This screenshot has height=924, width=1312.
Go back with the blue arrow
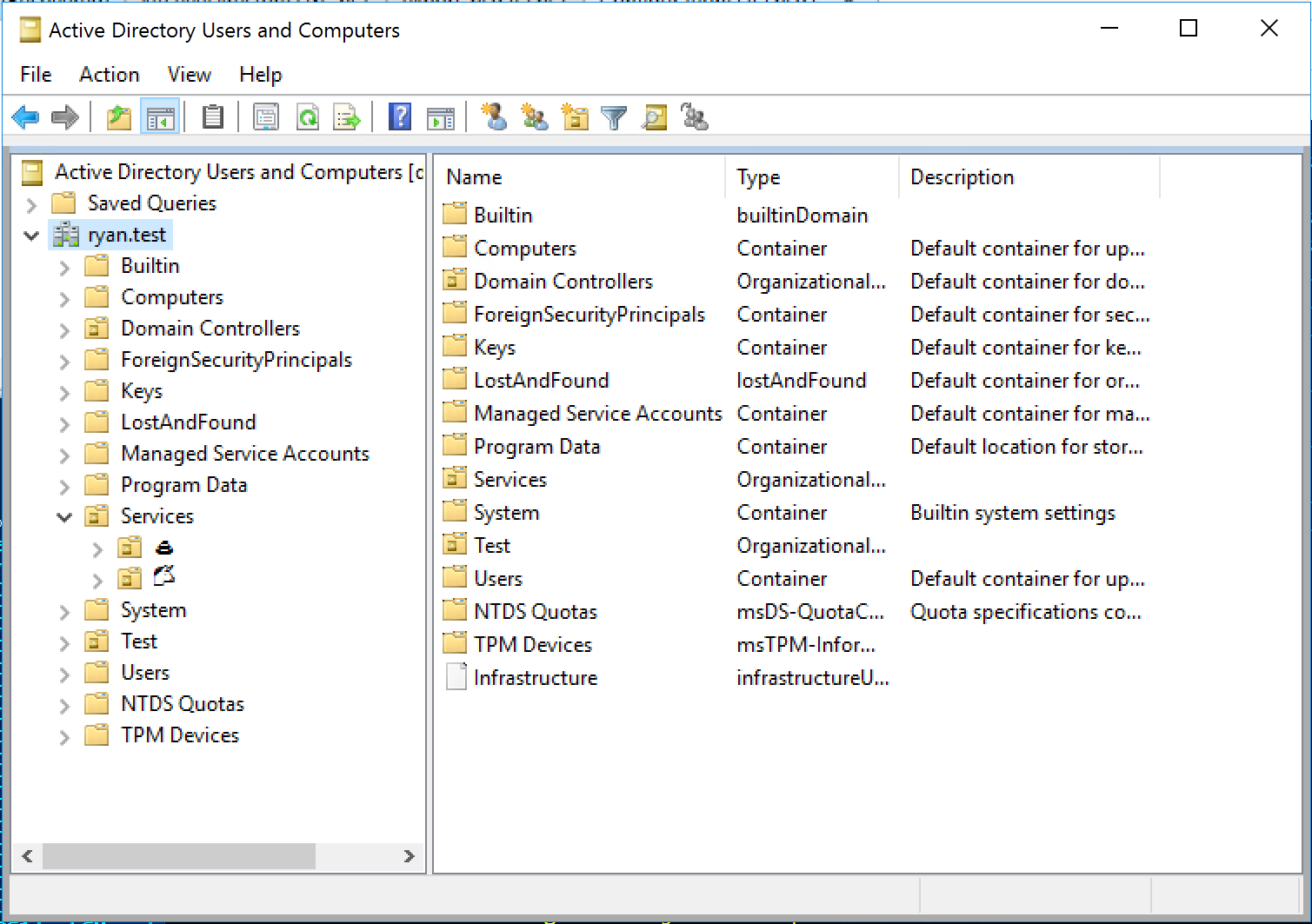(26, 116)
